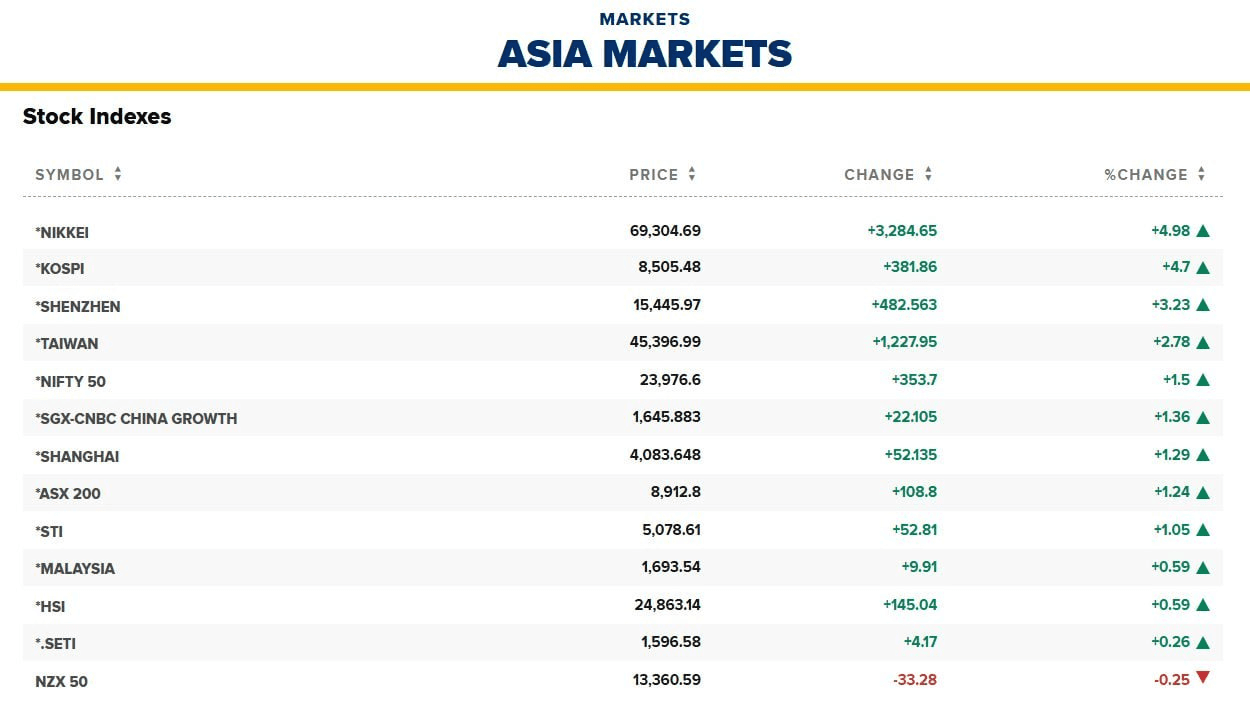Select the ASX 200 symbol
Viewport: 1250px width, 722px height.
click(x=68, y=494)
